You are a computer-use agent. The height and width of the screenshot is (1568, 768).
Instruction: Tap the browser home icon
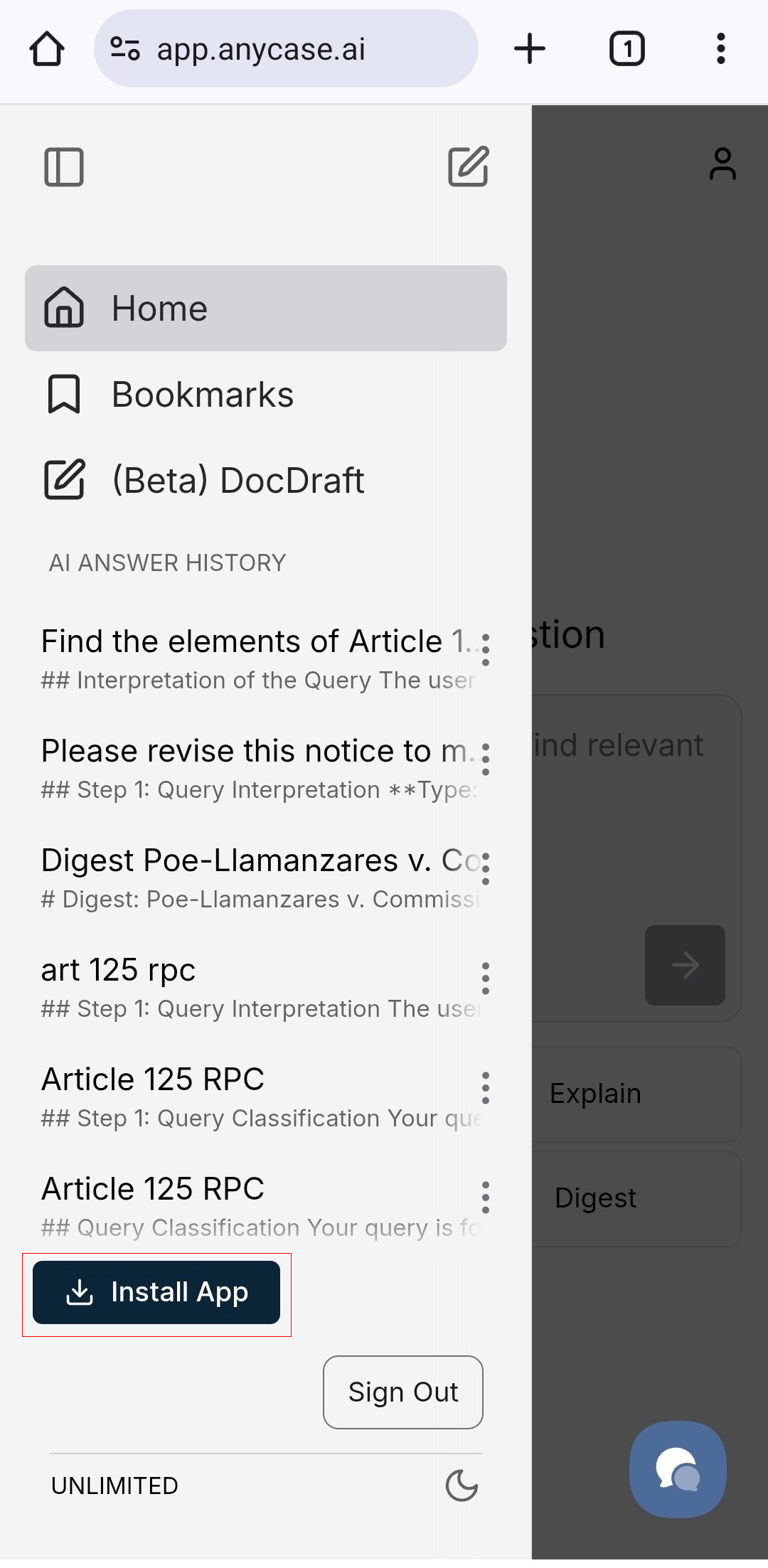47,49
